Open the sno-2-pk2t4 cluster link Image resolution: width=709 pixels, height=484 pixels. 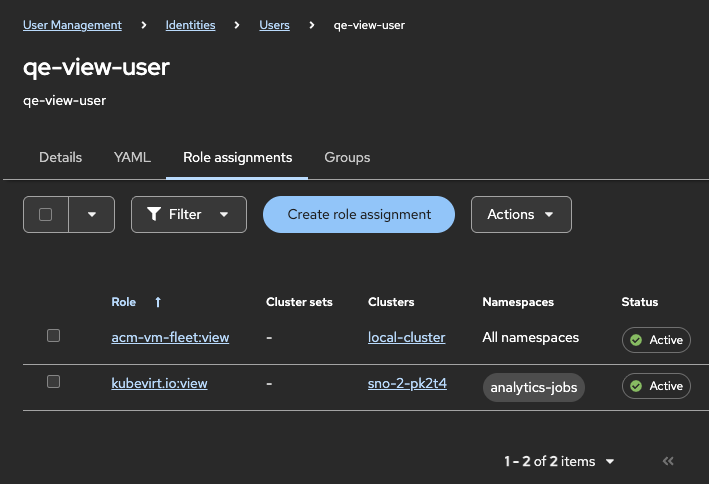pyautogui.click(x=407, y=384)
